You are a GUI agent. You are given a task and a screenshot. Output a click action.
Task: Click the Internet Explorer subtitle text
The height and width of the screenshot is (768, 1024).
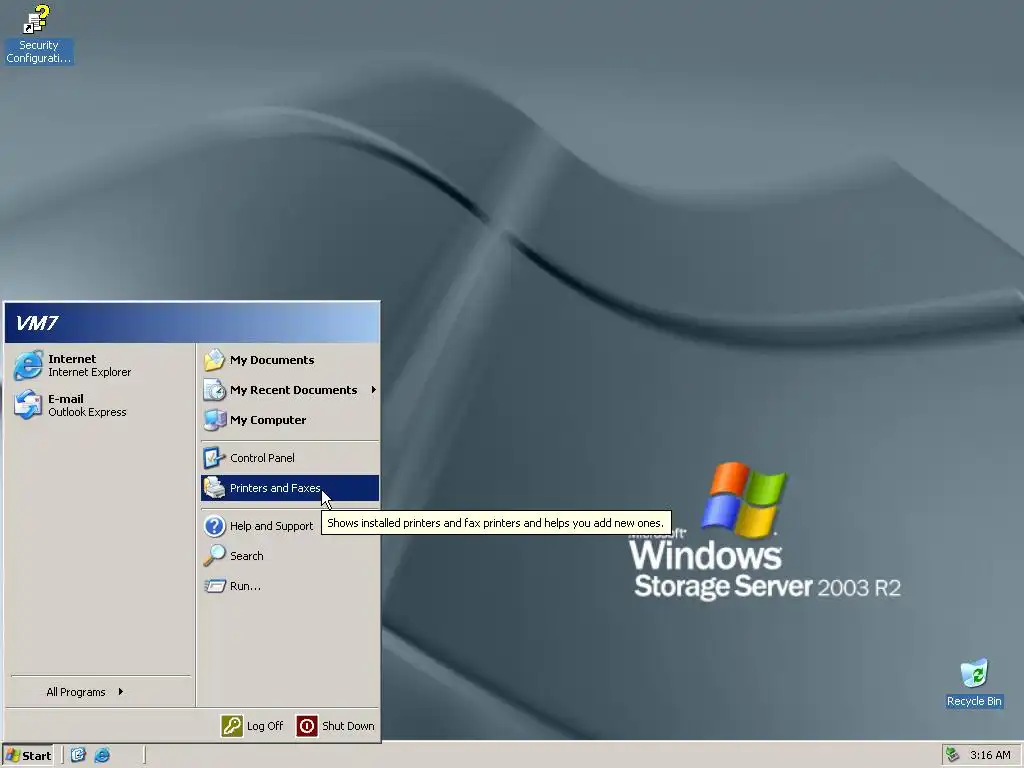point(89,372)
